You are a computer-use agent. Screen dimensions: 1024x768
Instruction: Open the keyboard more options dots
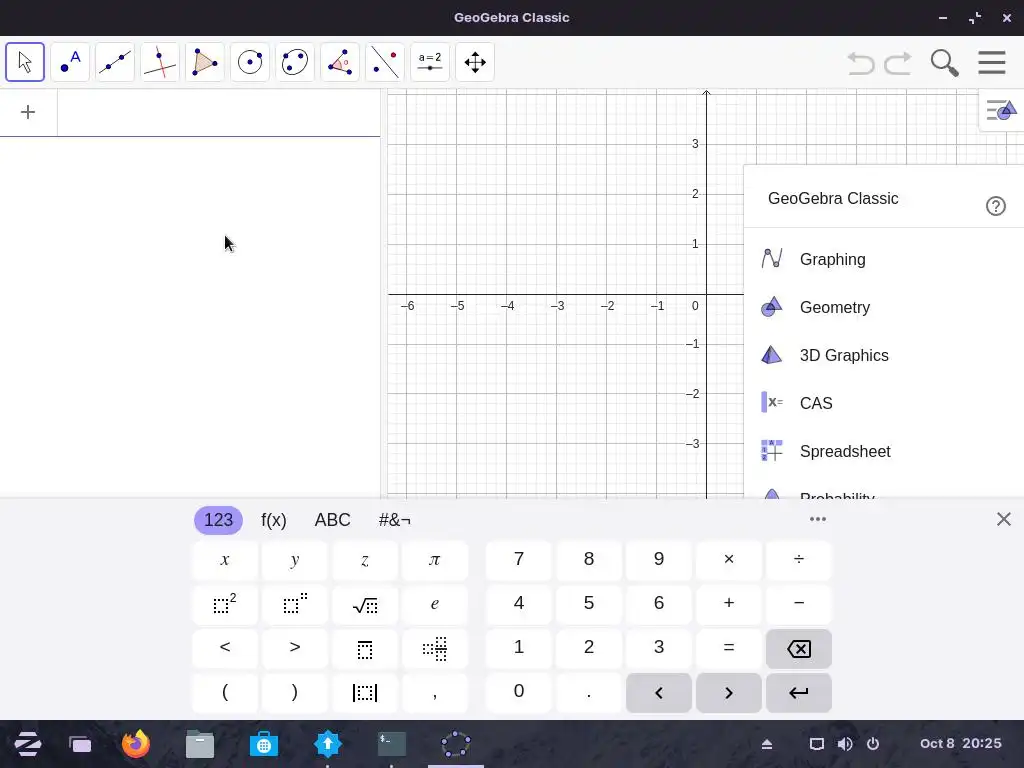(818, 519)
